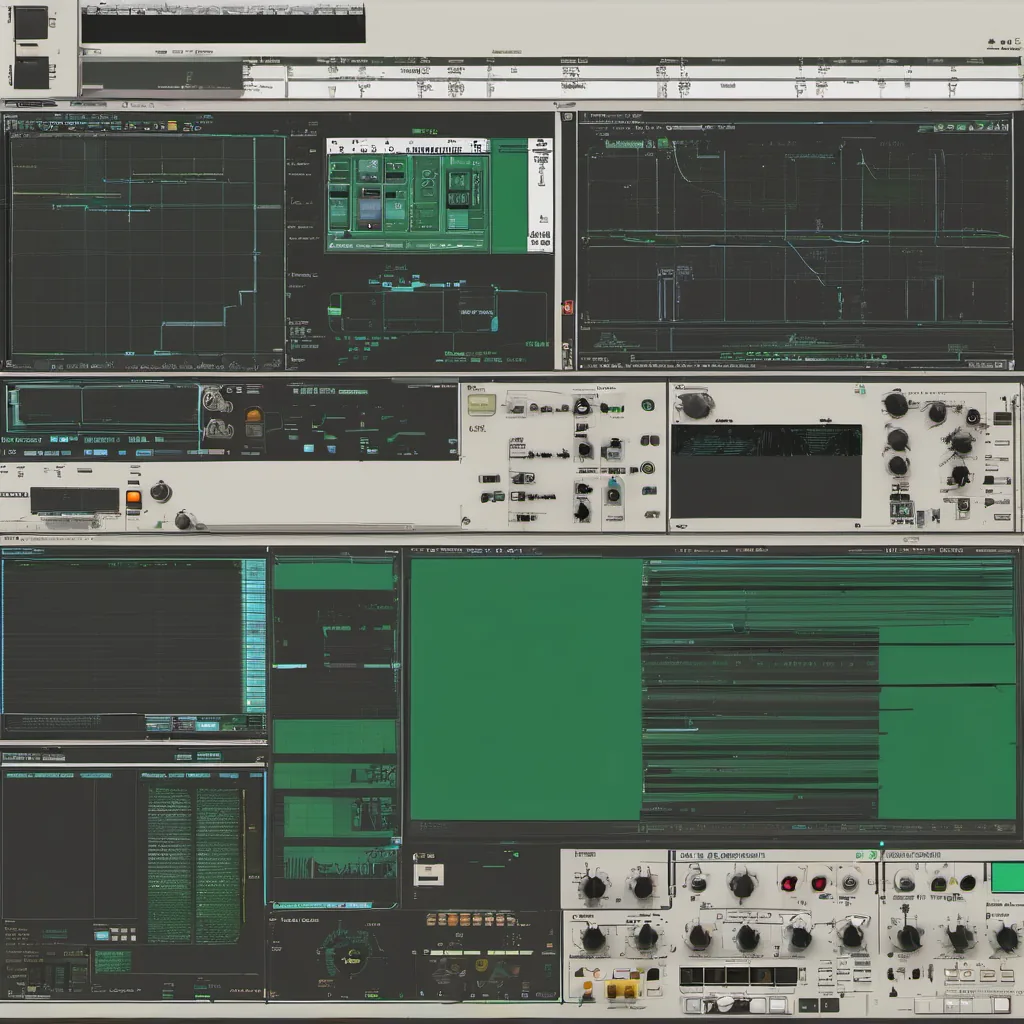The height and width of the screenshot is (1024, 1024).
Task: Click the small red marker between the graph panels
Action: (567, 308)
